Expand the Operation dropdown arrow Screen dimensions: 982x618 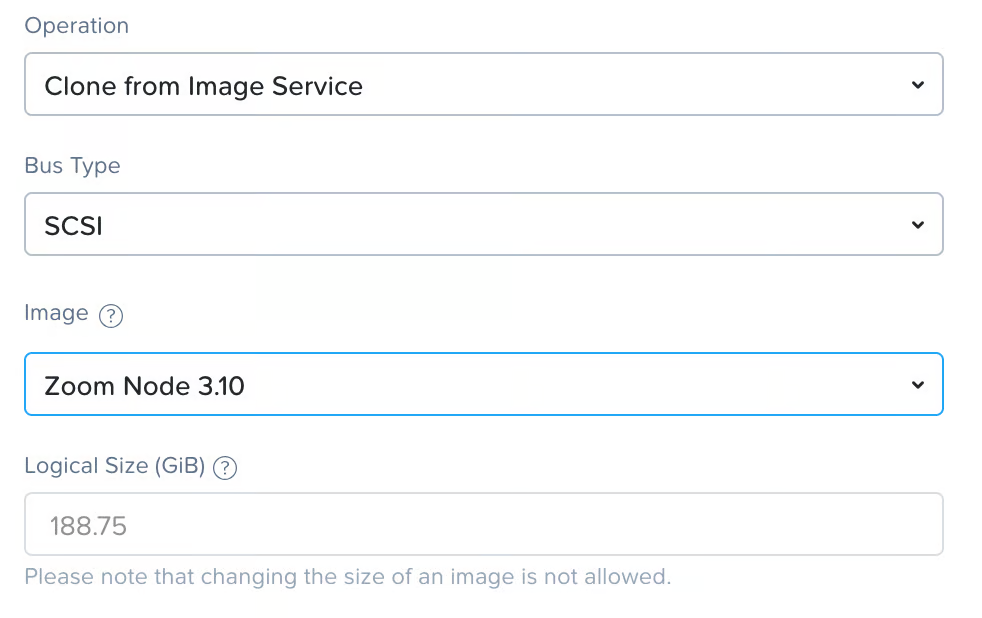click(918, 85)
